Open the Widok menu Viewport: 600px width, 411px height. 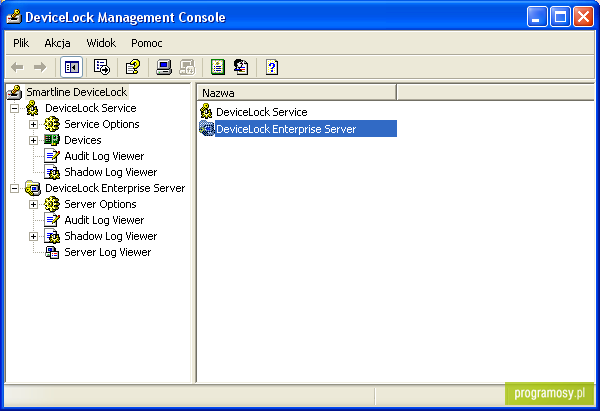point(101,43)
